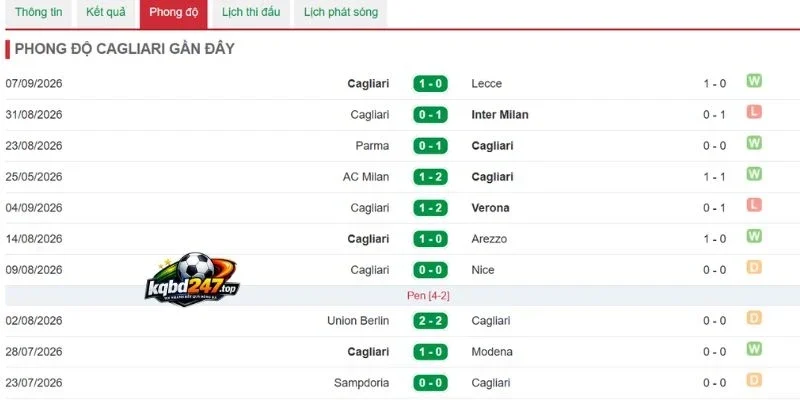
Task: Click the L result badge for Inter Milan match
Action: click(754, 112)
